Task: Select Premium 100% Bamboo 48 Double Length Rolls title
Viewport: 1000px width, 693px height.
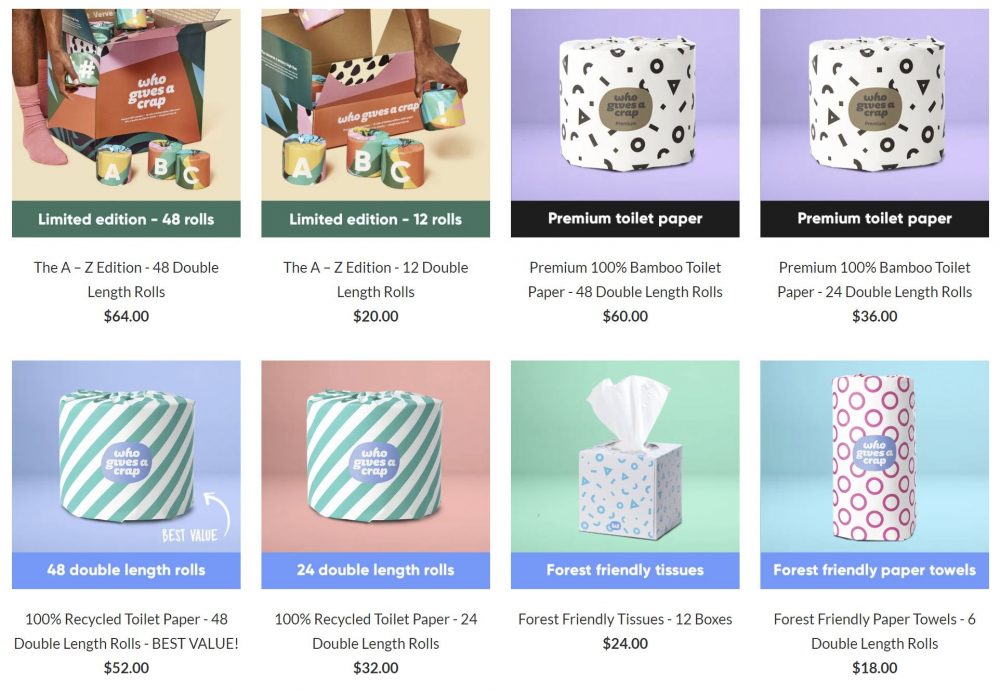Action: 625,279
